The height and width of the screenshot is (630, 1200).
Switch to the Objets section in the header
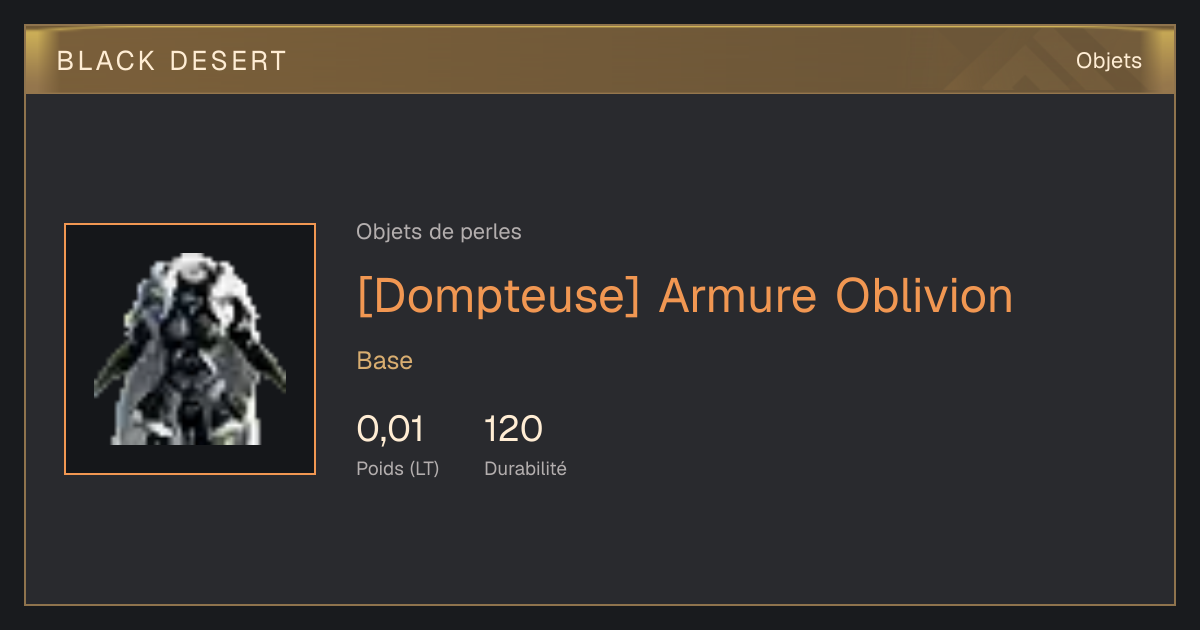pos(1109,61)
